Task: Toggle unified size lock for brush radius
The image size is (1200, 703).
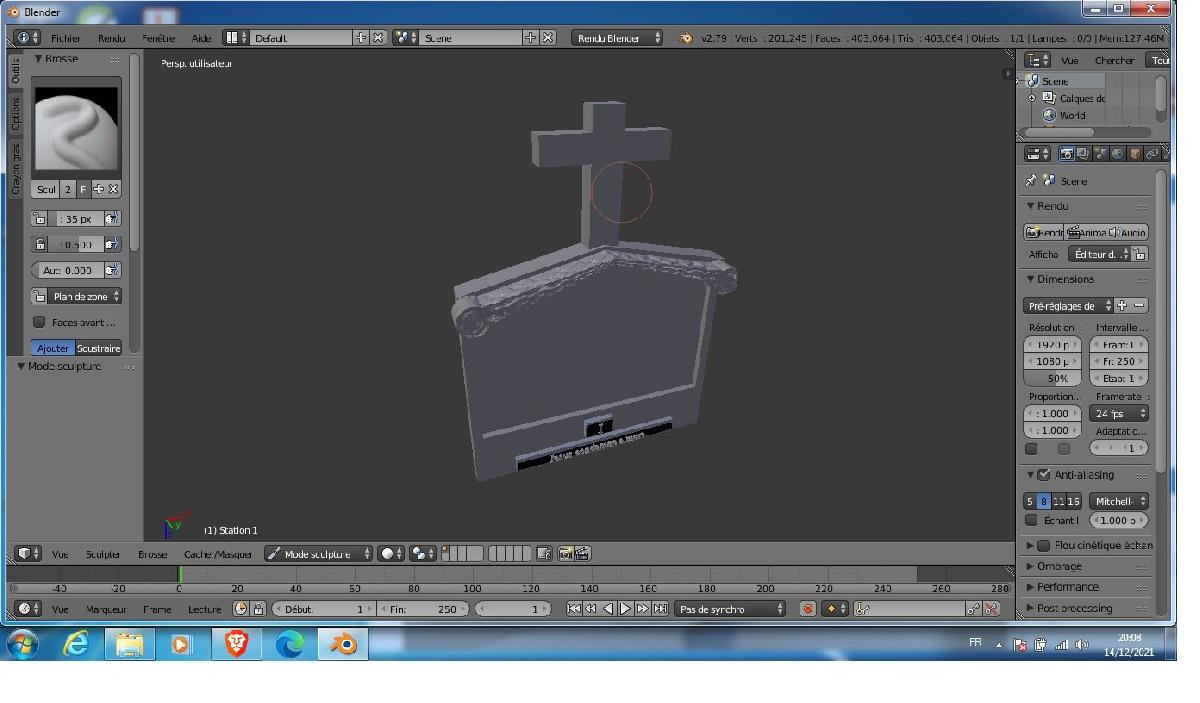Action: tap(40, 219)
